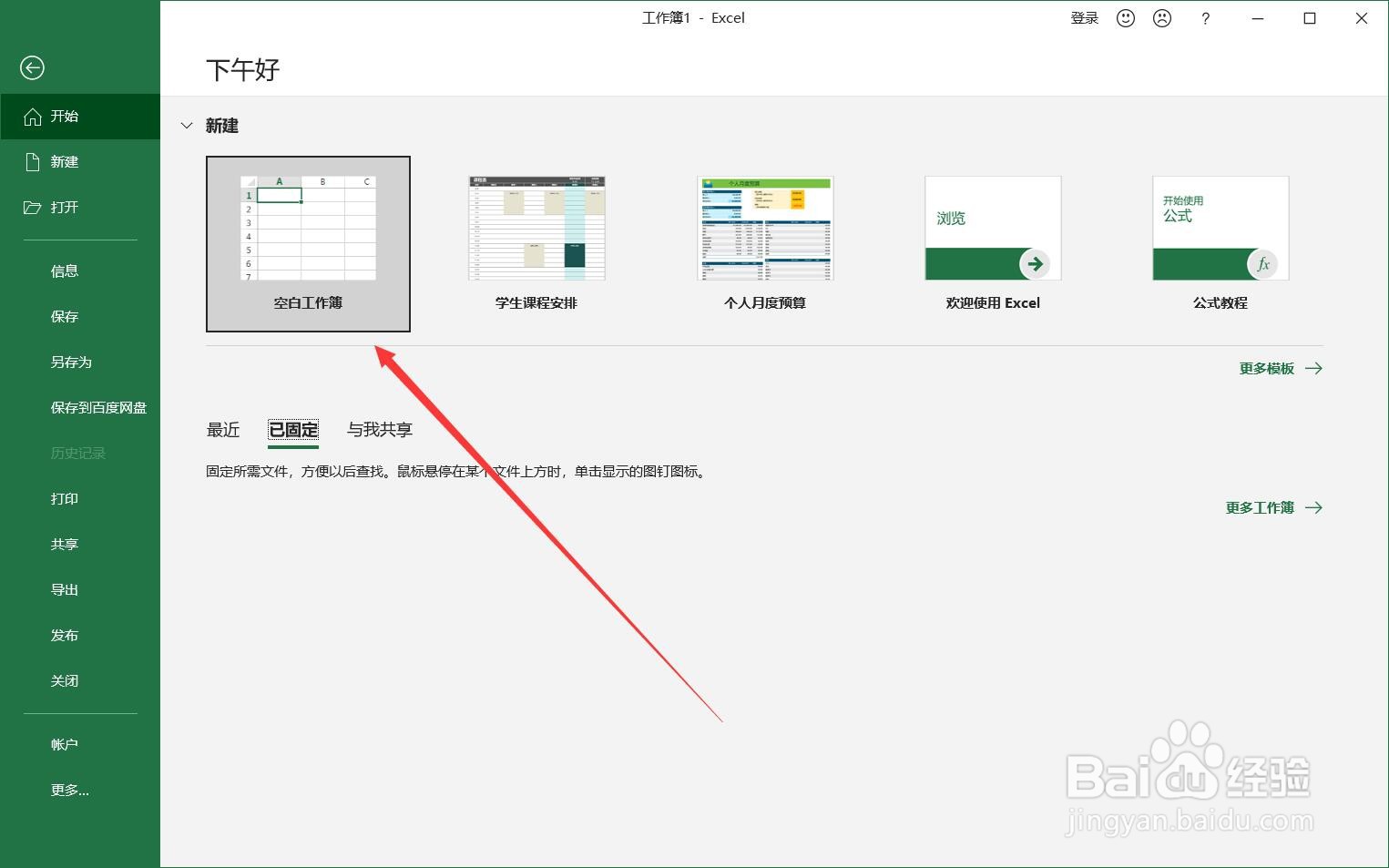Open the 空白工作簿 blank workbook template
Screen dimensions: 1389x868
(308, 244)
